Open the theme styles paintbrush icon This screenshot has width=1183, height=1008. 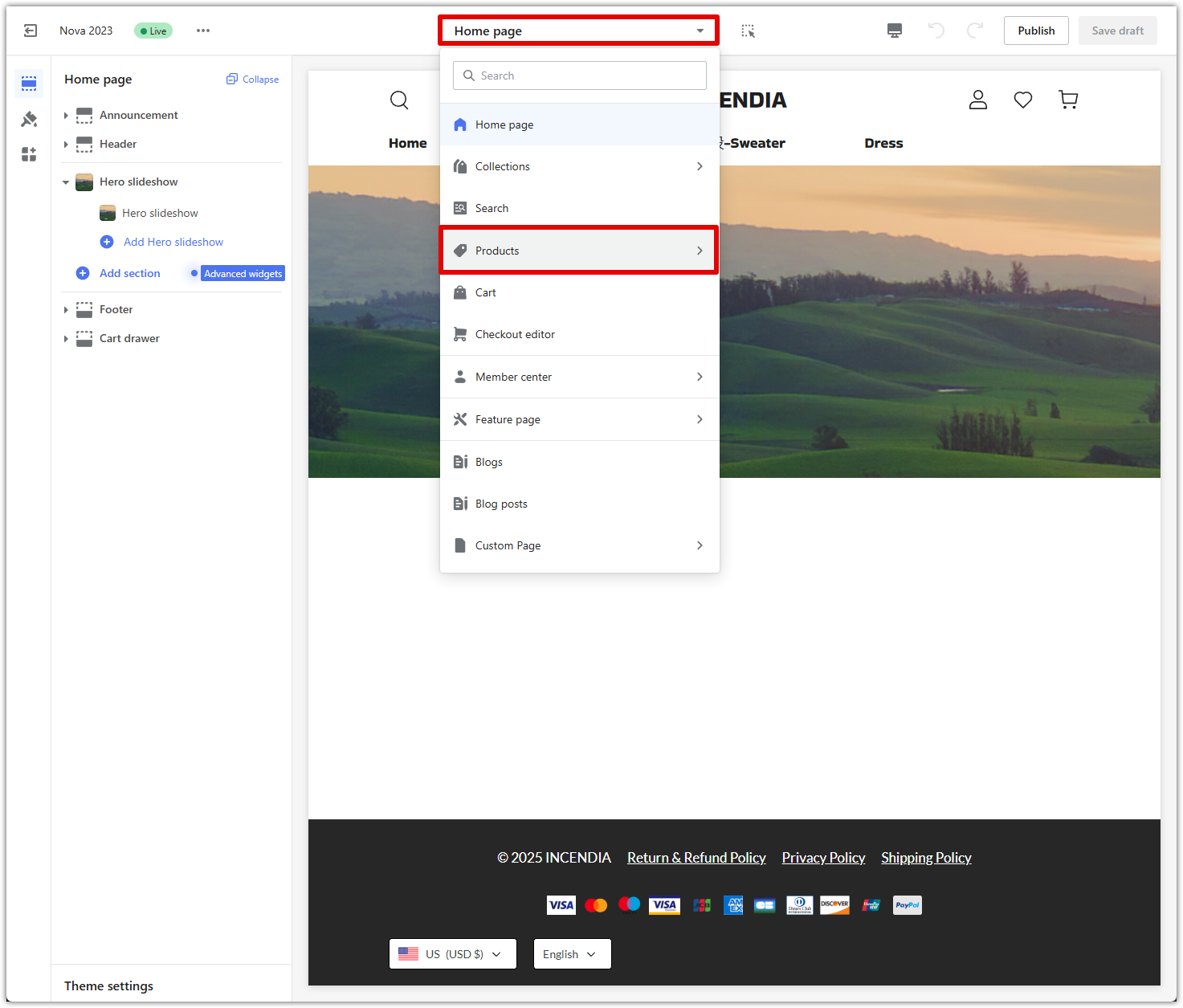click(x=29, y=119)
